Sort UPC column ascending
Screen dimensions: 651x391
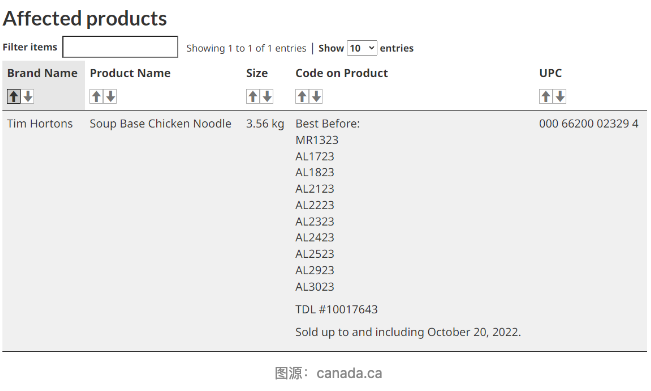coord(546,96)
